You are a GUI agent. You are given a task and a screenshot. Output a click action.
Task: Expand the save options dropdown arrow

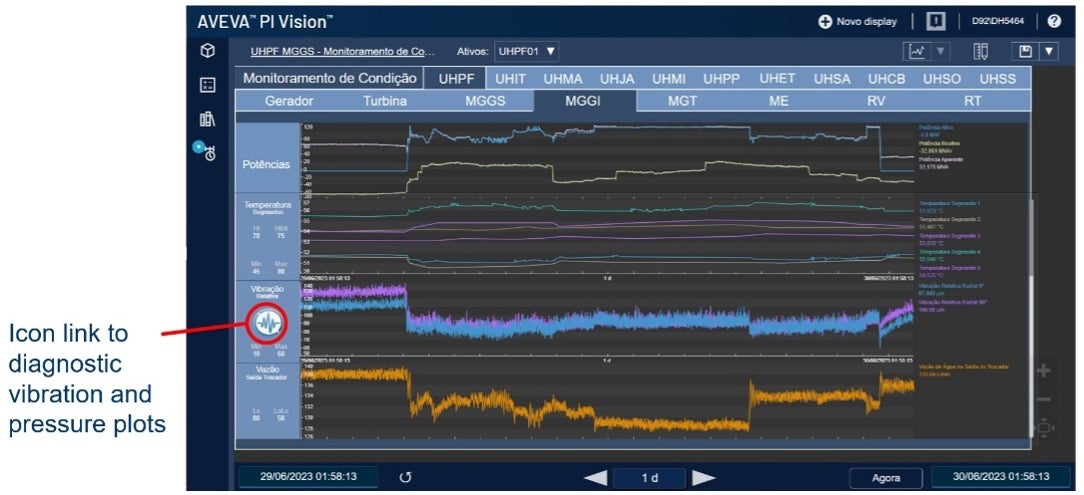1048,51
